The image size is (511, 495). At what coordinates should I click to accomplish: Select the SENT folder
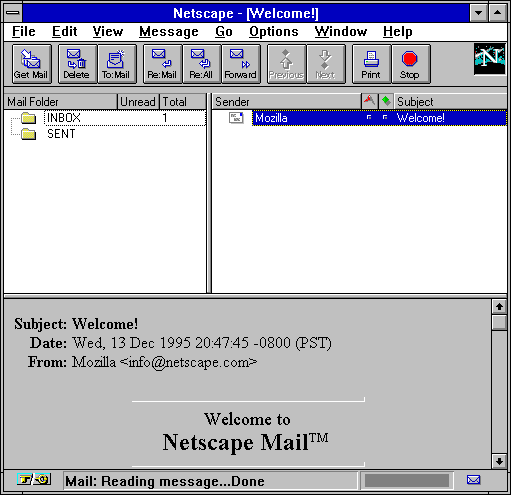[x=61, y=134]
